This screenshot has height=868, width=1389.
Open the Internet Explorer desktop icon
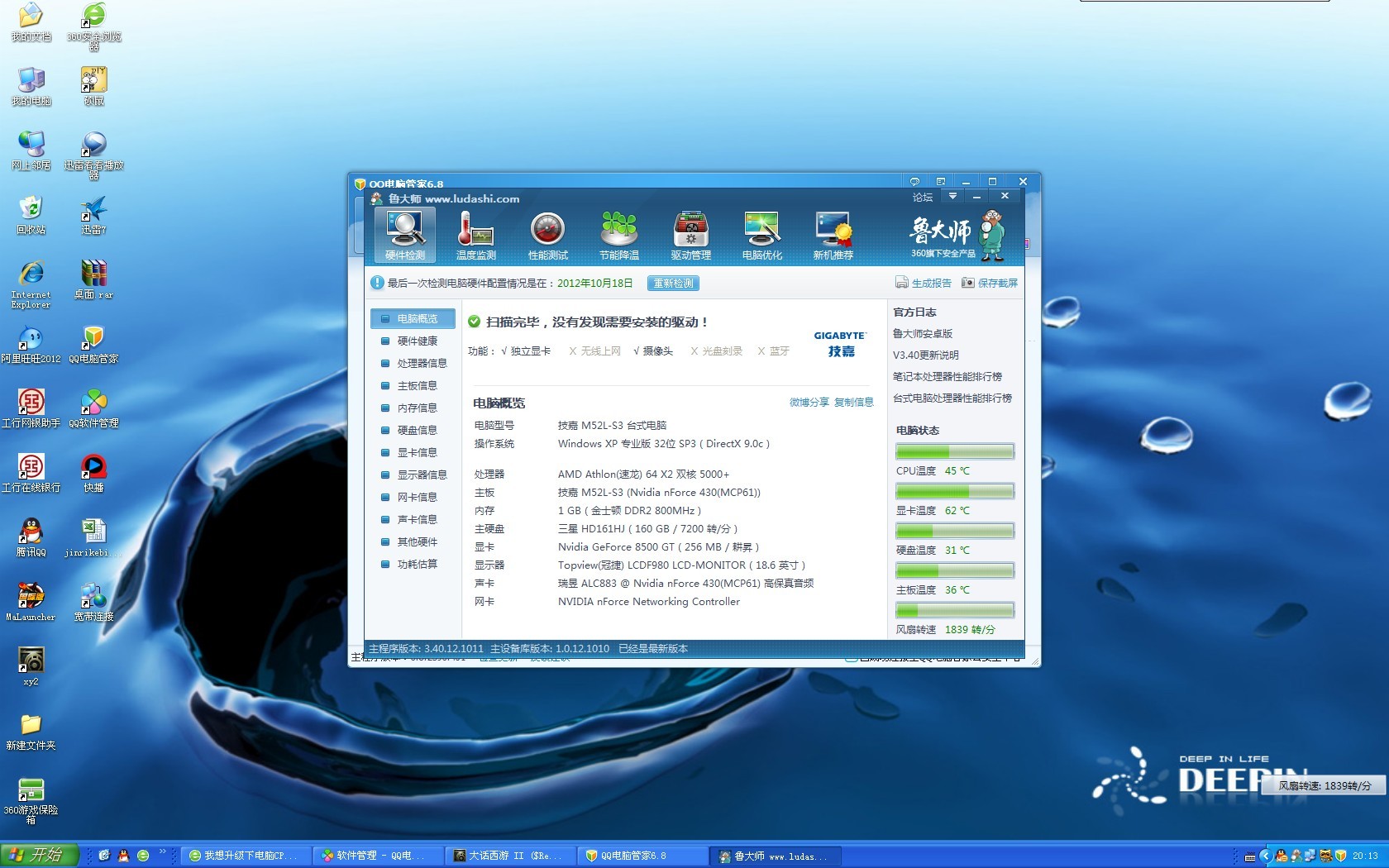coord(31,284)
